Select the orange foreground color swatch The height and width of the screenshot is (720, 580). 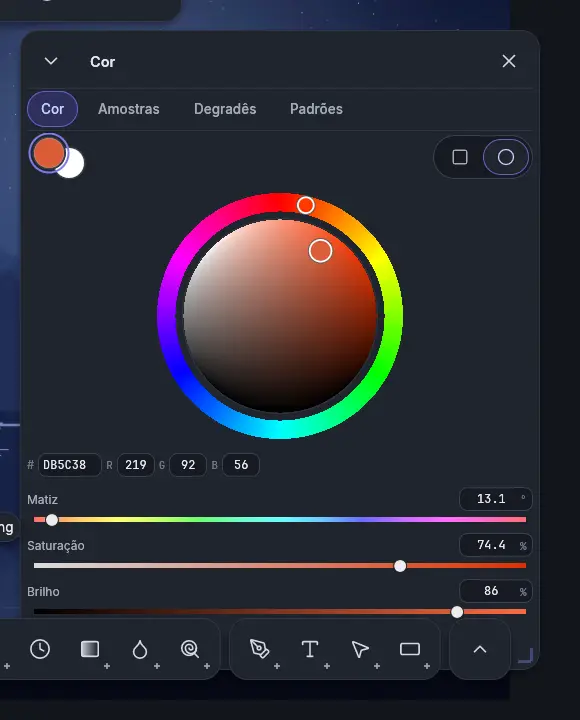coord(48,153)
